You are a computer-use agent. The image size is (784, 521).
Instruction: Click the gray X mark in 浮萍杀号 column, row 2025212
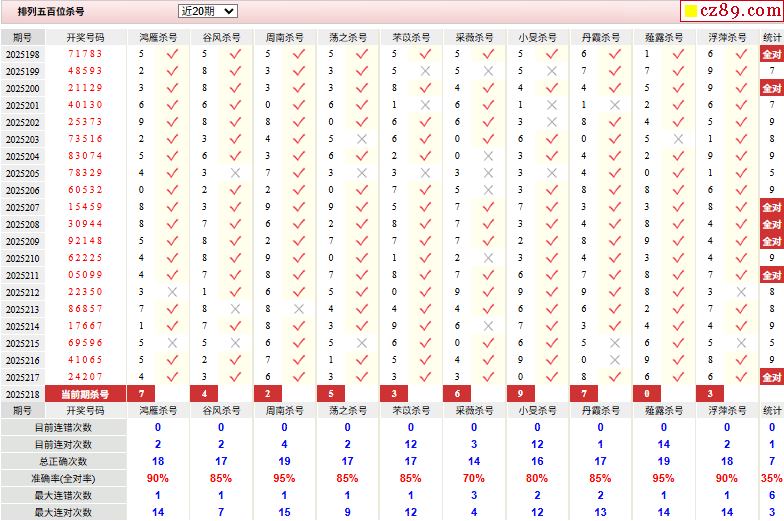[741, 292]
